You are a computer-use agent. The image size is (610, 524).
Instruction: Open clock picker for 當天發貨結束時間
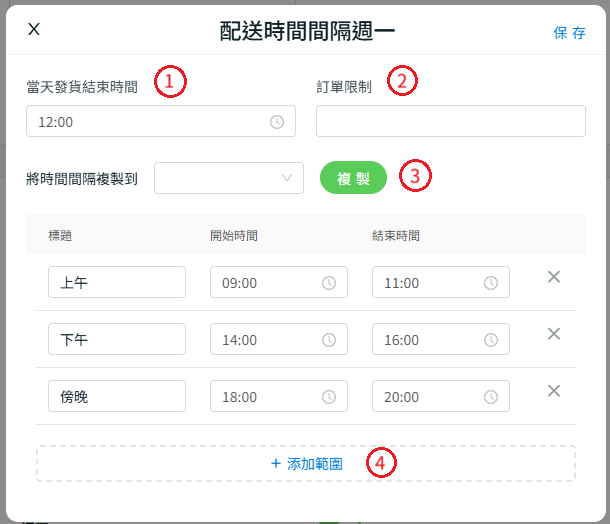click(x=277, y=122)
